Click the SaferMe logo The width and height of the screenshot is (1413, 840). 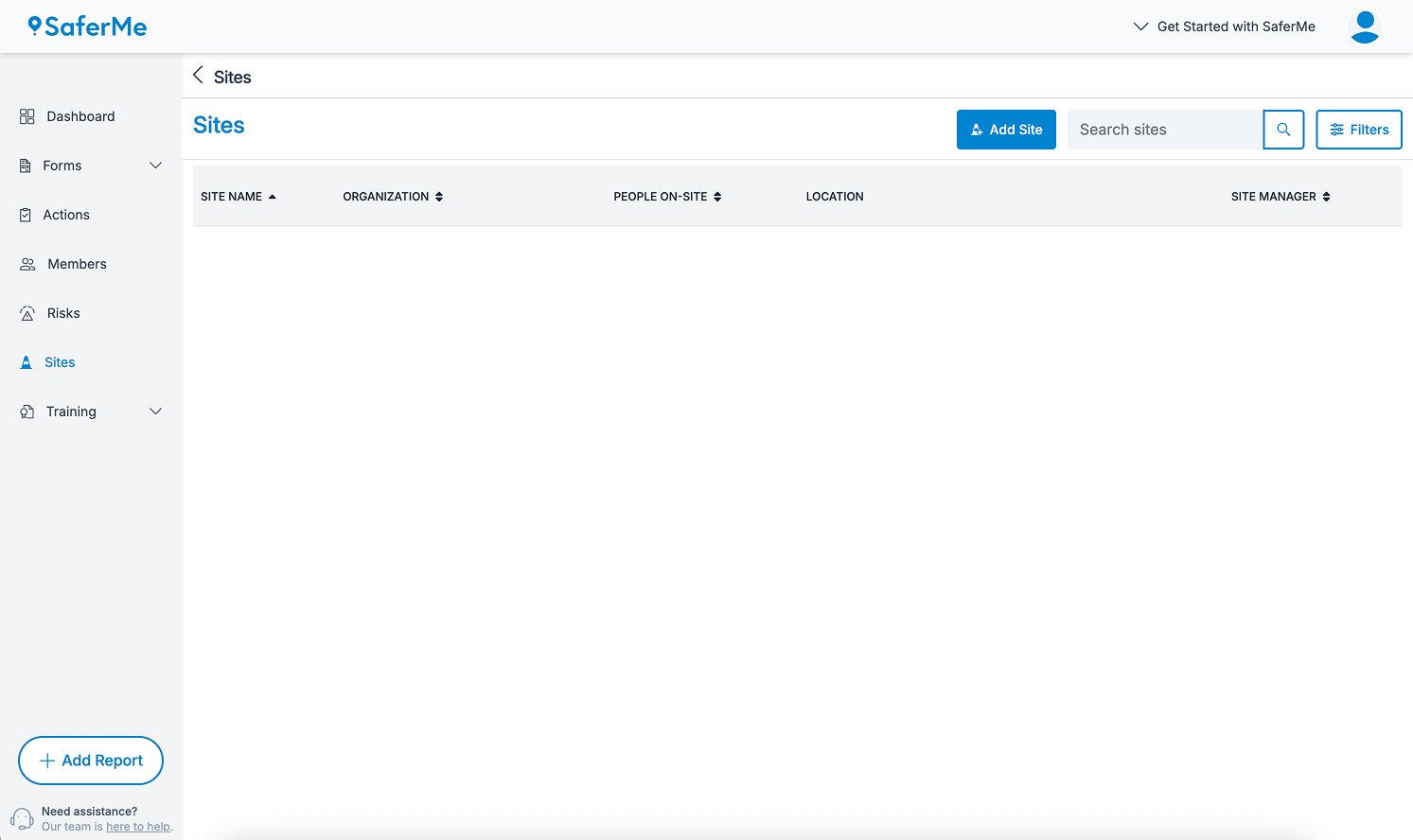pyautogui.click(x=86, y=26)
